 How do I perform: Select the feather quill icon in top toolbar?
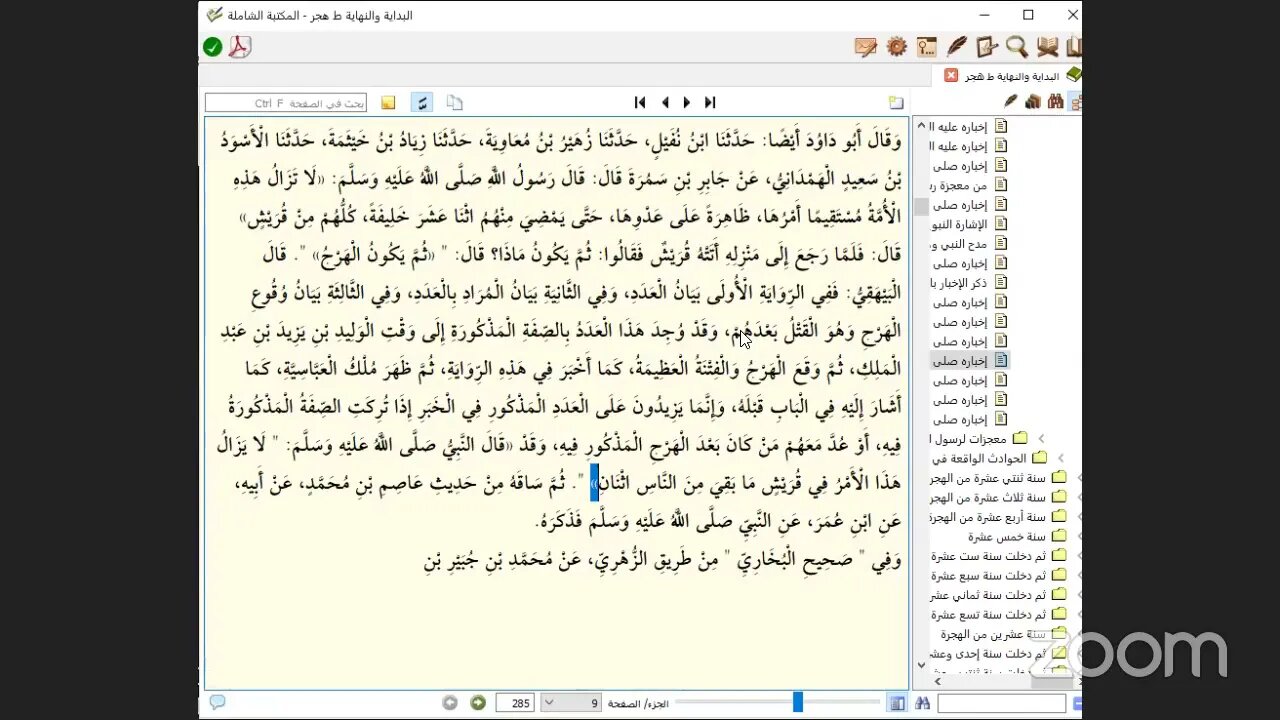click(x=957, y=47)
